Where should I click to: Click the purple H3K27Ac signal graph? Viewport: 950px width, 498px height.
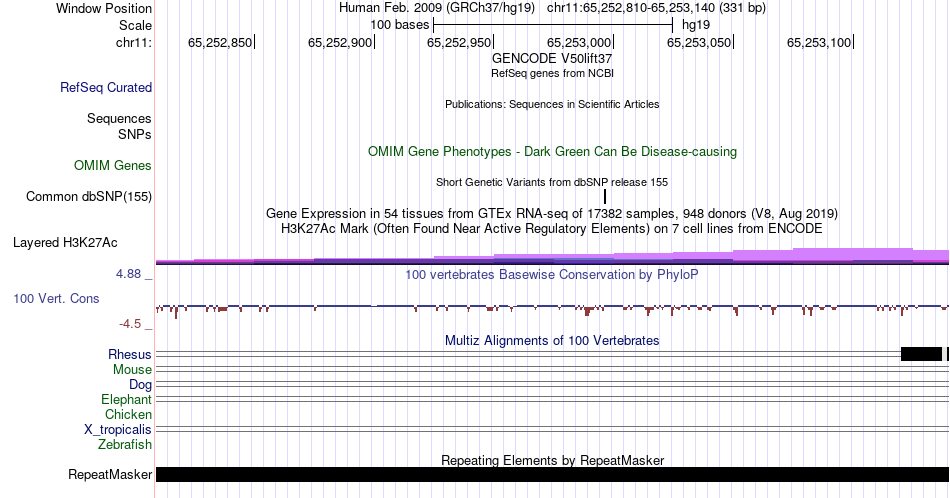click(552, 257)
